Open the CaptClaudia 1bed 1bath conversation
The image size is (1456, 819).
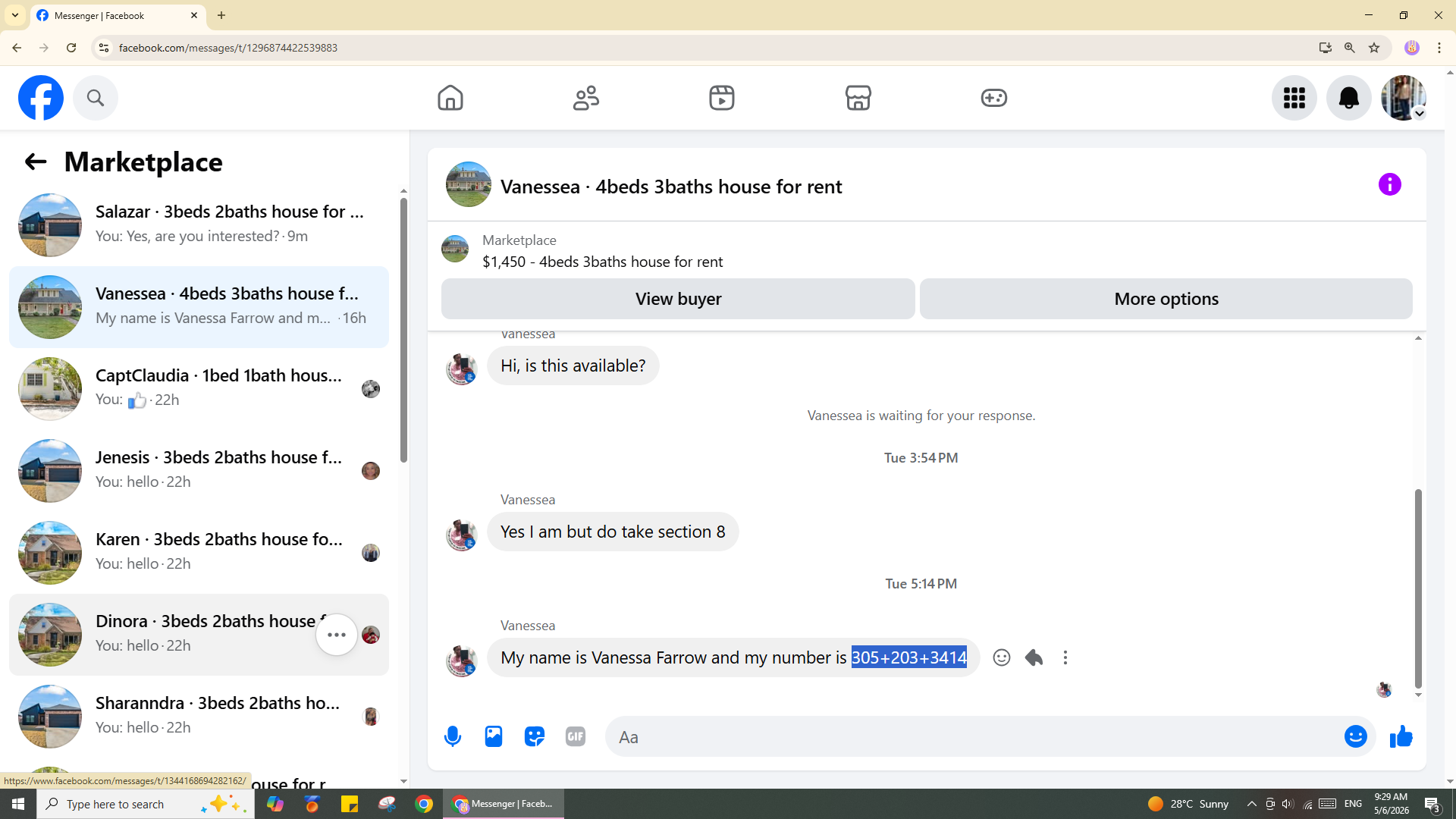pos(199,389)
